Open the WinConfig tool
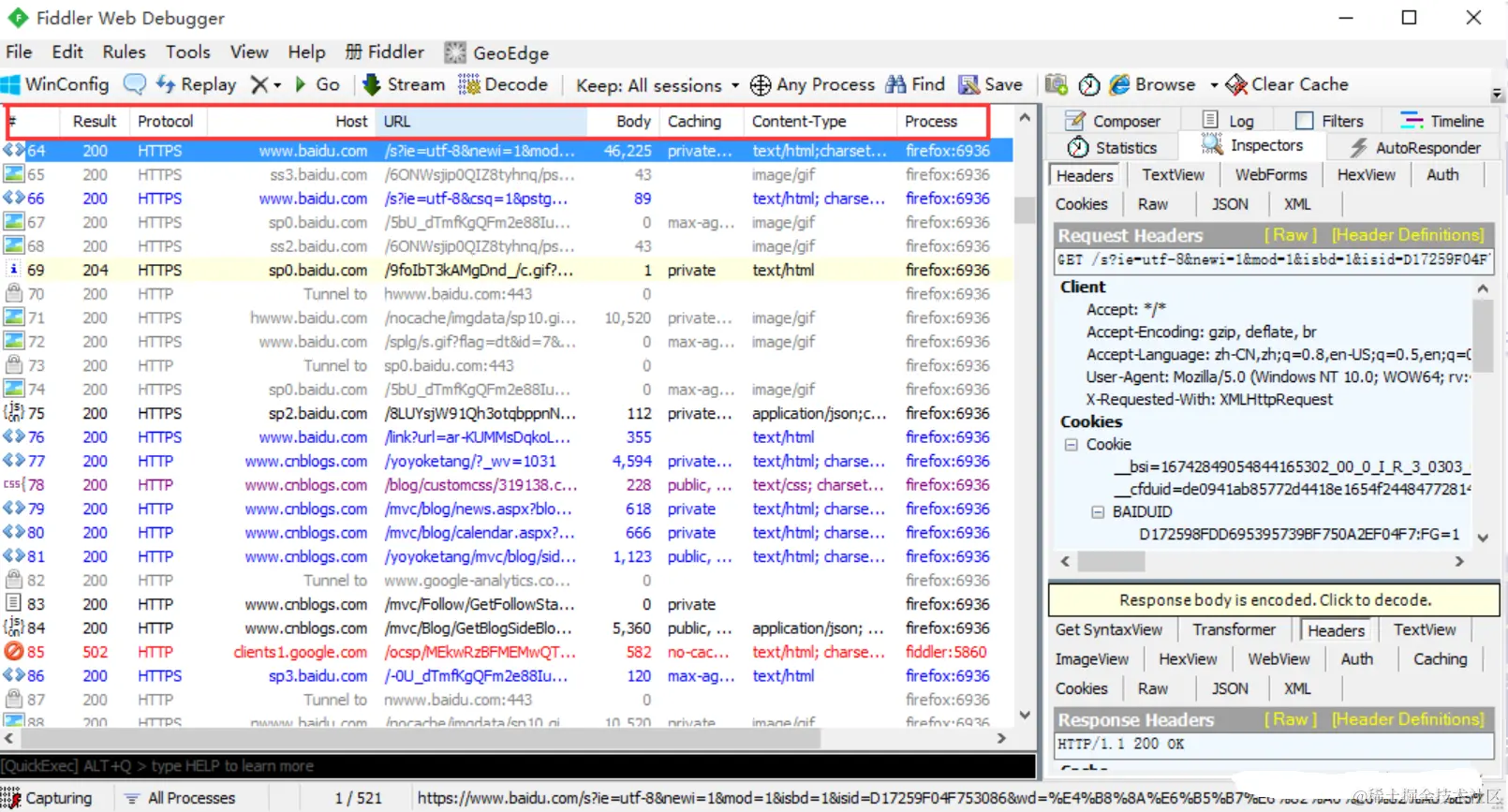The height and width of the screenshot is (812, 1508). click(56, 84)
